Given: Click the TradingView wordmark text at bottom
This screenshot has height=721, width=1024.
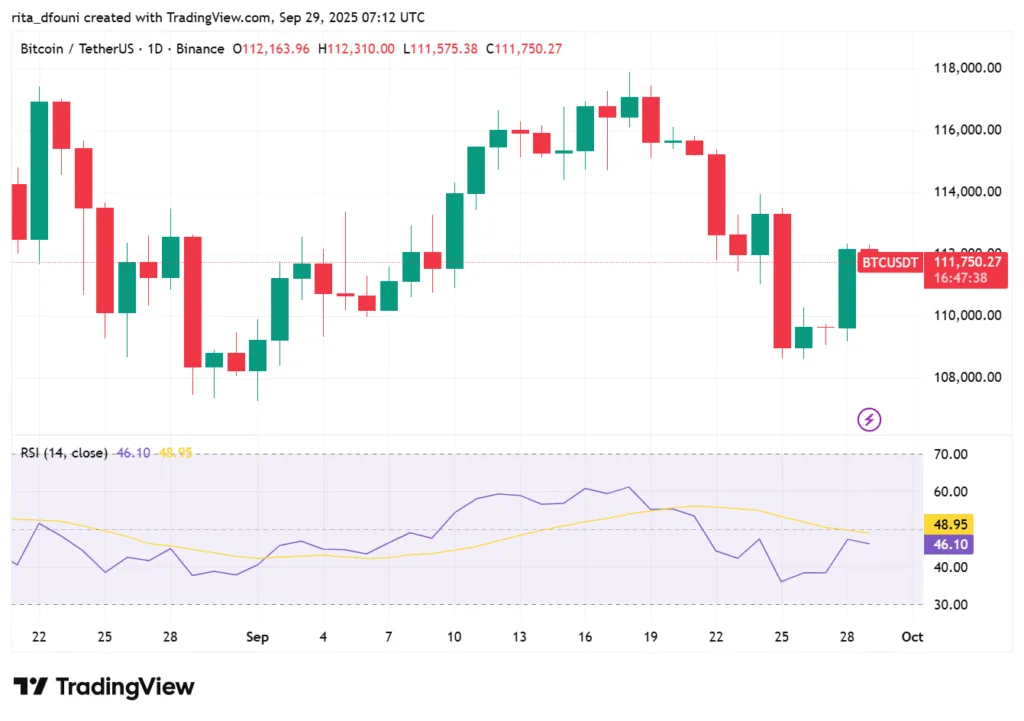Looking at the screenshot, I should click(x=125, y=687).
